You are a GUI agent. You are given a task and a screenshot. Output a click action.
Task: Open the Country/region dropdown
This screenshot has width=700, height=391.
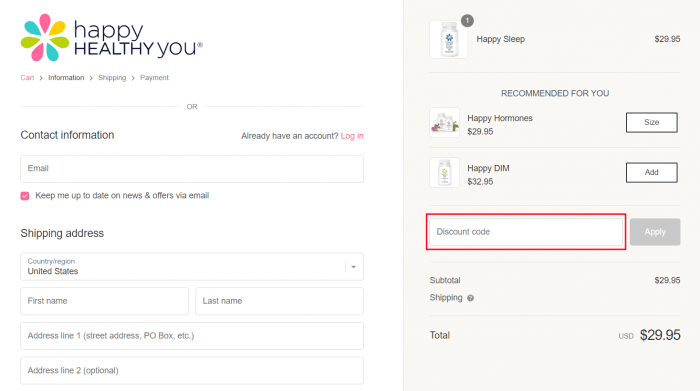pyautogui.click(x=192, y=266)
